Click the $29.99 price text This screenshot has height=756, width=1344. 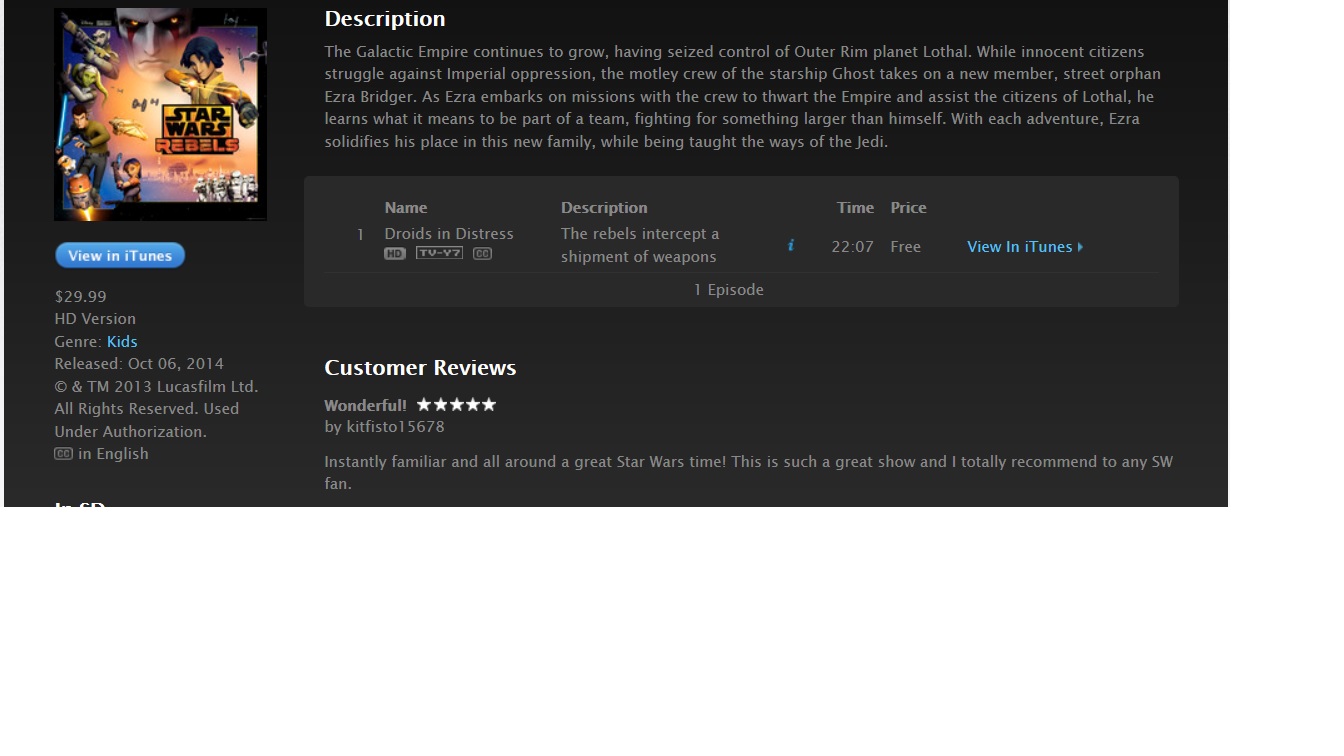click(80, 296)
